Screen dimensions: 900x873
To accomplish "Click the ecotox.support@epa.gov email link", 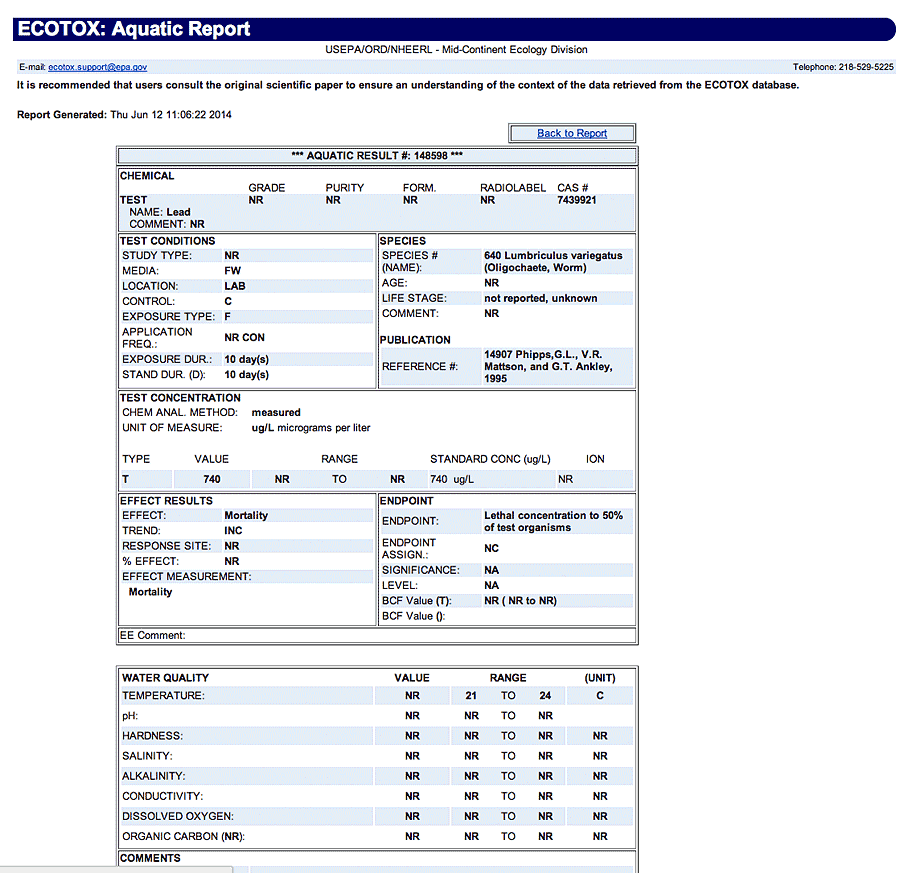I will (x=98, y=67).
